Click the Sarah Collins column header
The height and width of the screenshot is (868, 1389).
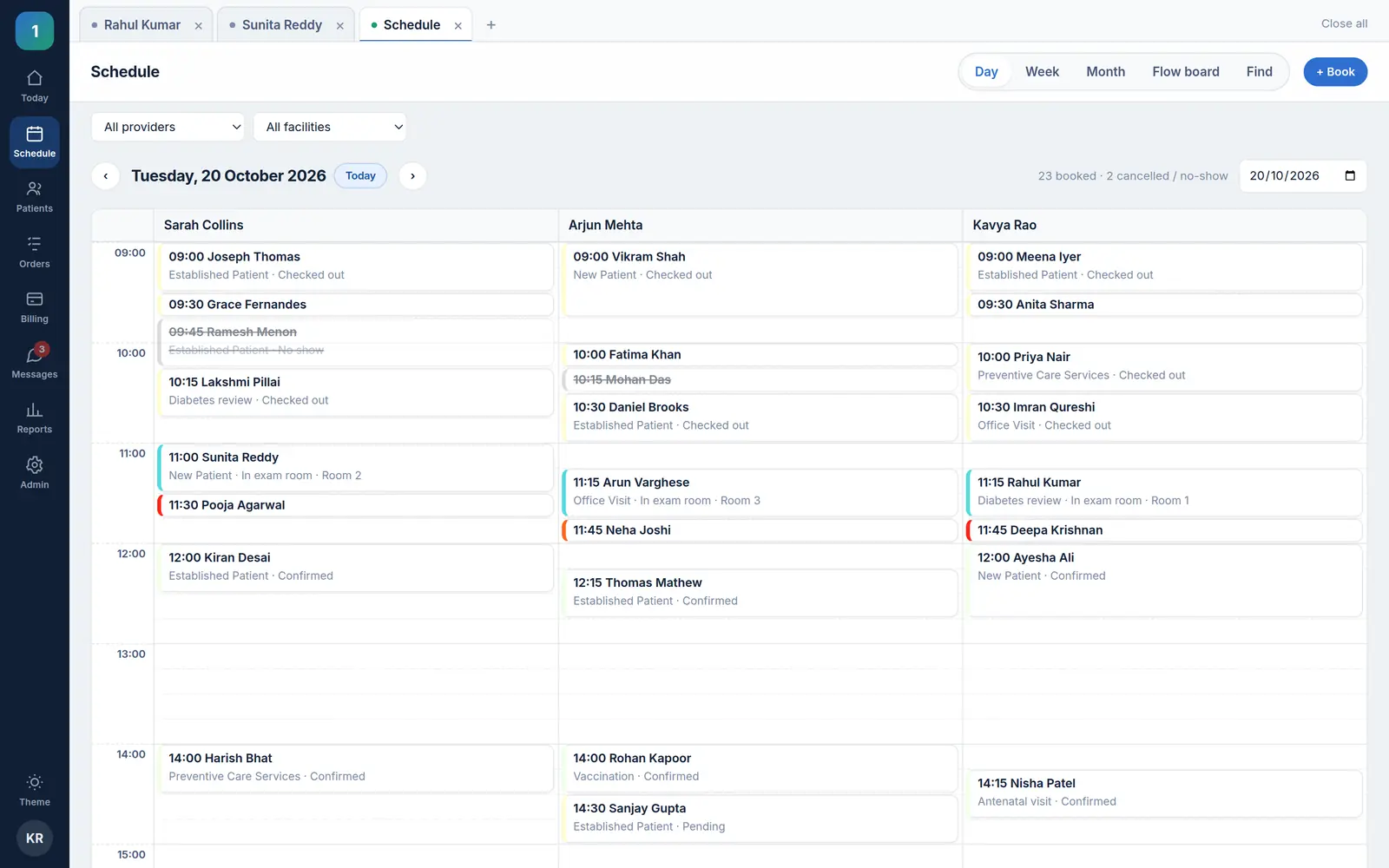356,225
